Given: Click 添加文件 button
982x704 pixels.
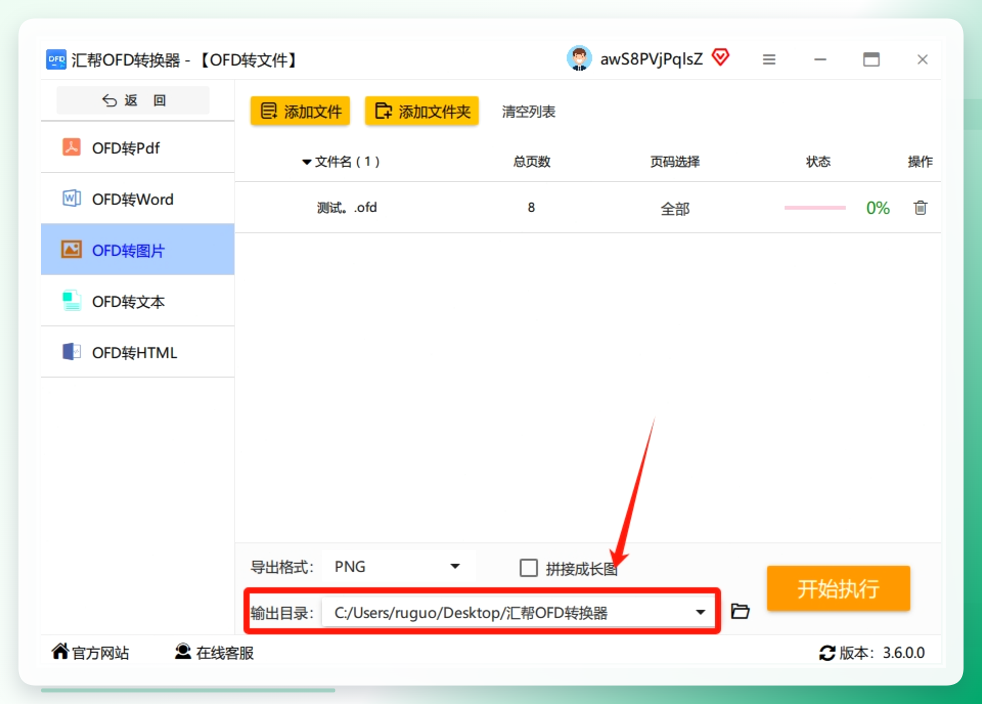Looking at the screenshot, I should [x=301, y=111].
